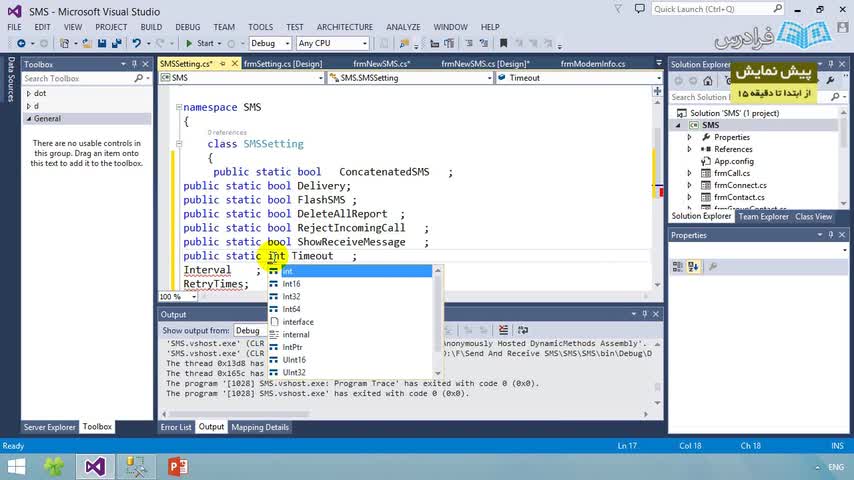
Task: Open the FILE menu
Action: coord(14,27)
